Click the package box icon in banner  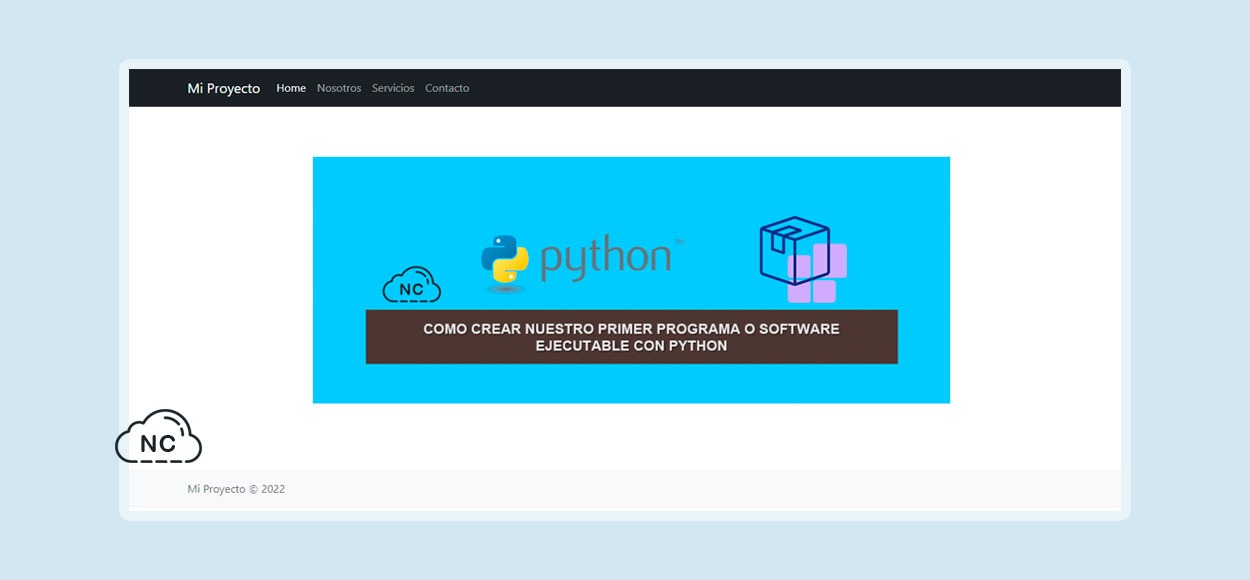coord(803,259)
